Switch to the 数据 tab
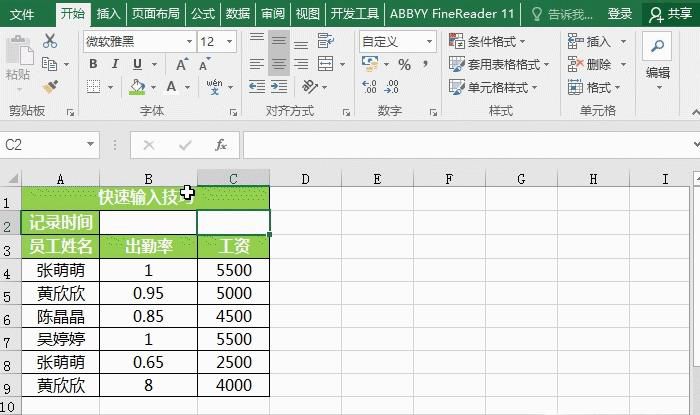 [x=238, y=13]
